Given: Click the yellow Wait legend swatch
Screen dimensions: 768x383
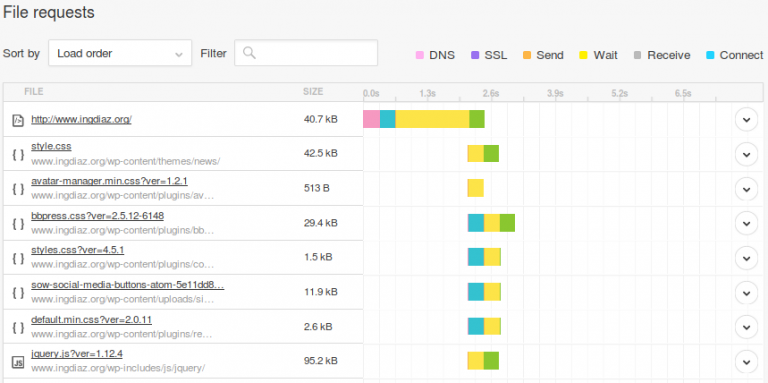Looking at the screenshot, I should point(584,55).
